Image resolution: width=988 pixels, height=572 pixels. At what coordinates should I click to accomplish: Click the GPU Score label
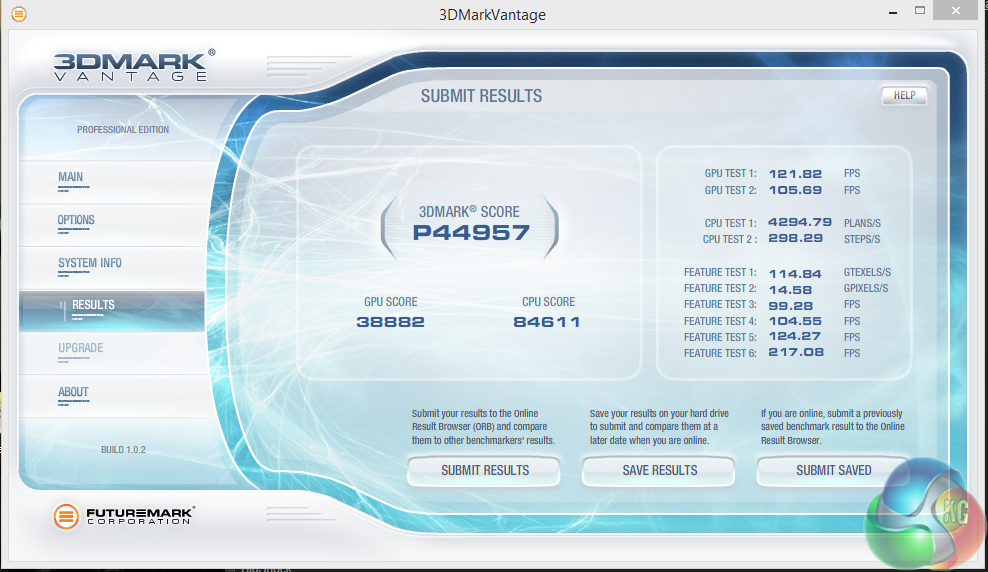[x=391, y=302]
